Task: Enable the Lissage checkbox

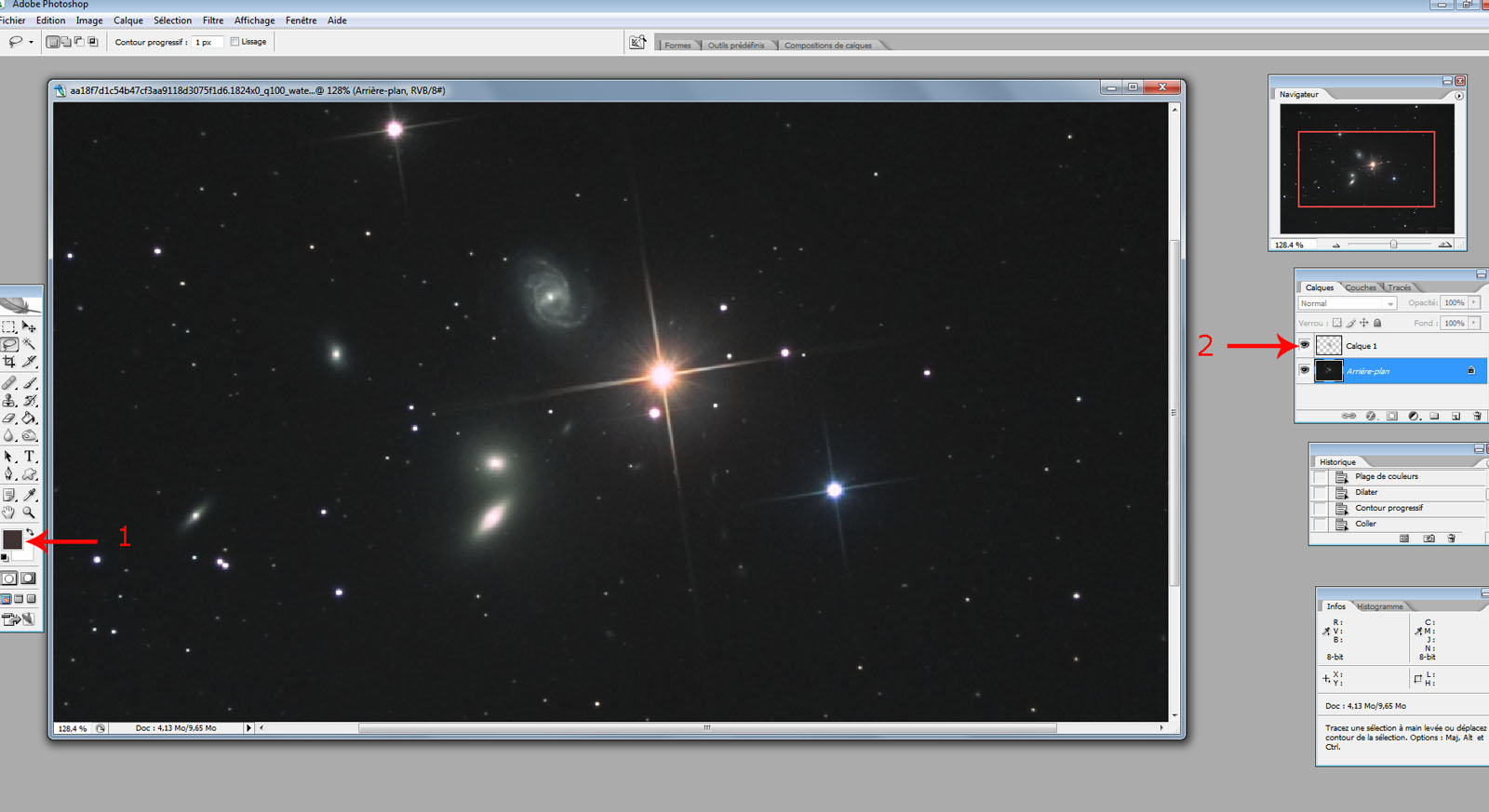Action: 235,42
